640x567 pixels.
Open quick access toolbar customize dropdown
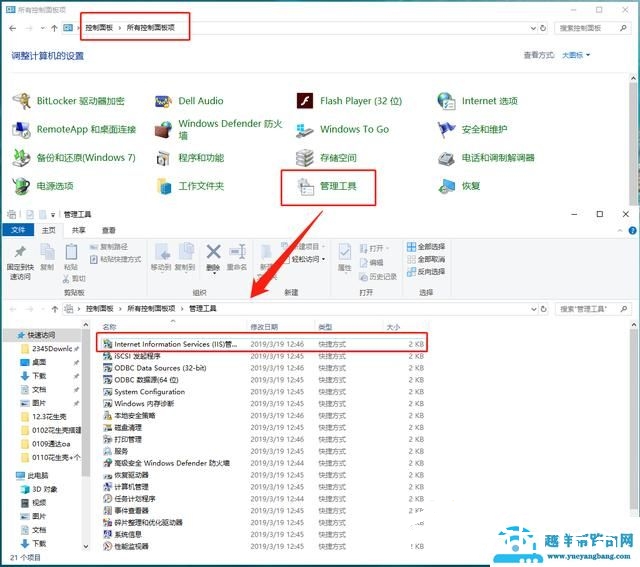(x=53, y=215)
